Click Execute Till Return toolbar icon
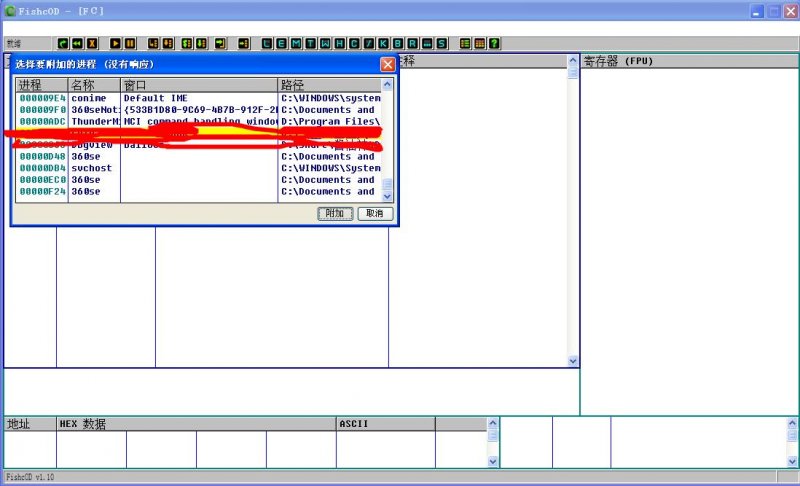 [220, 43]
